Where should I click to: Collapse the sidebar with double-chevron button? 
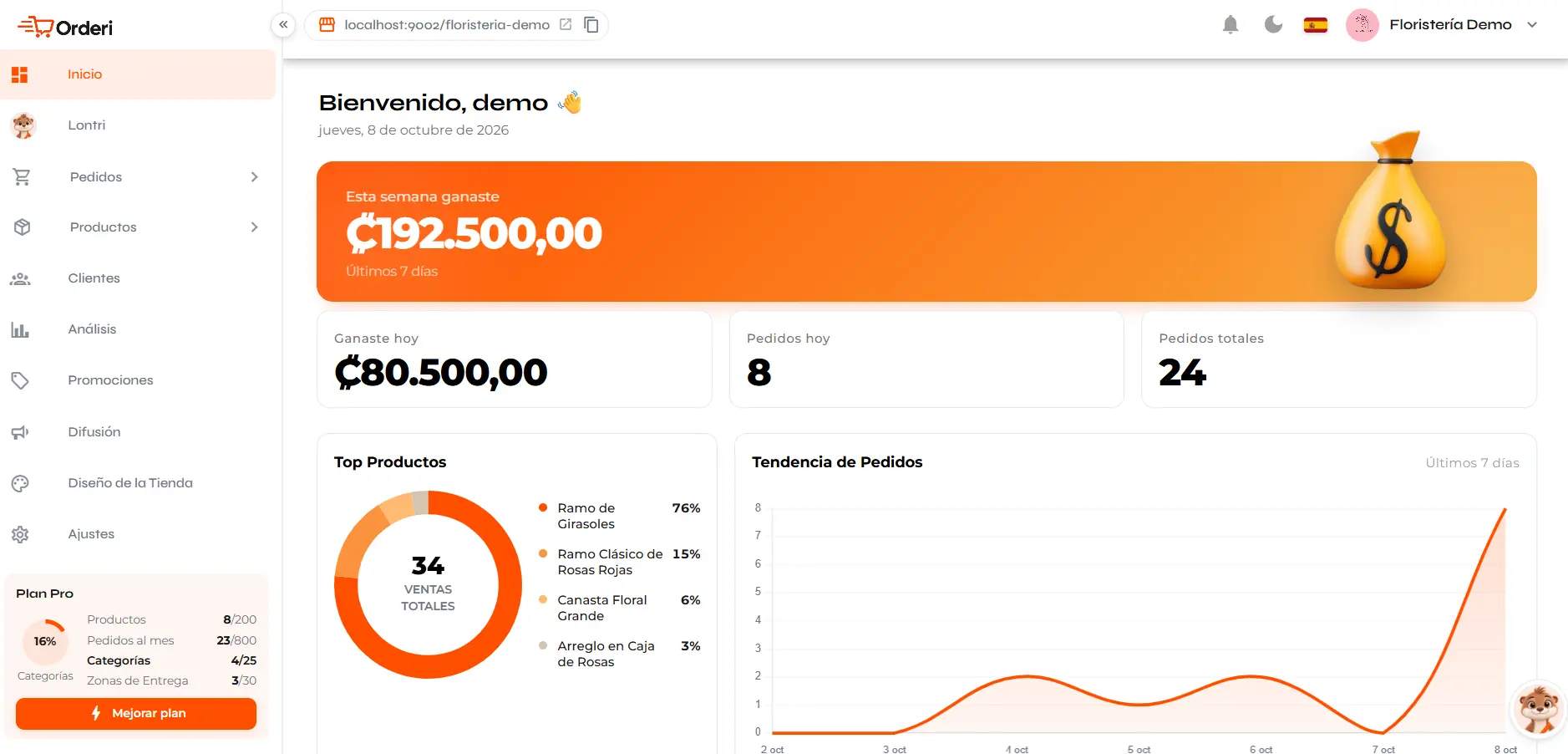[283, 25]
